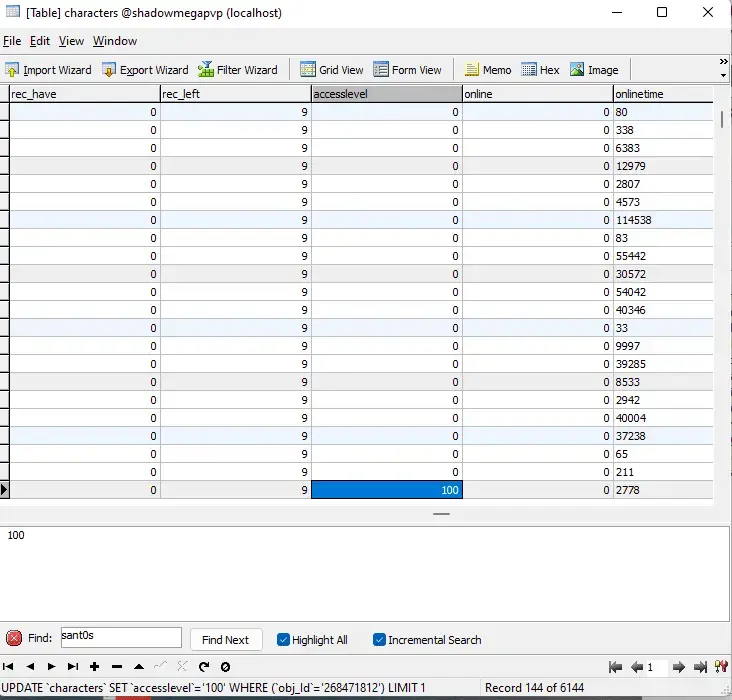Click in the memo value pane
The height and width of the screenshot is (700, 732).
pos(364,573)
